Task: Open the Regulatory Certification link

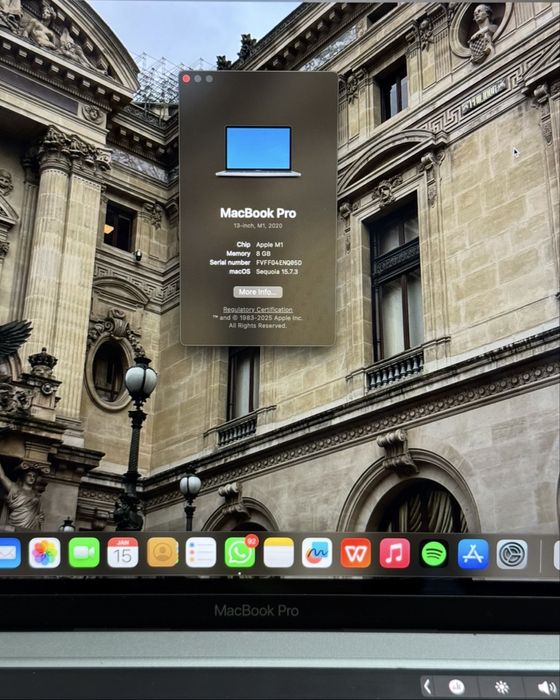Action: click(x=258, y=309)
